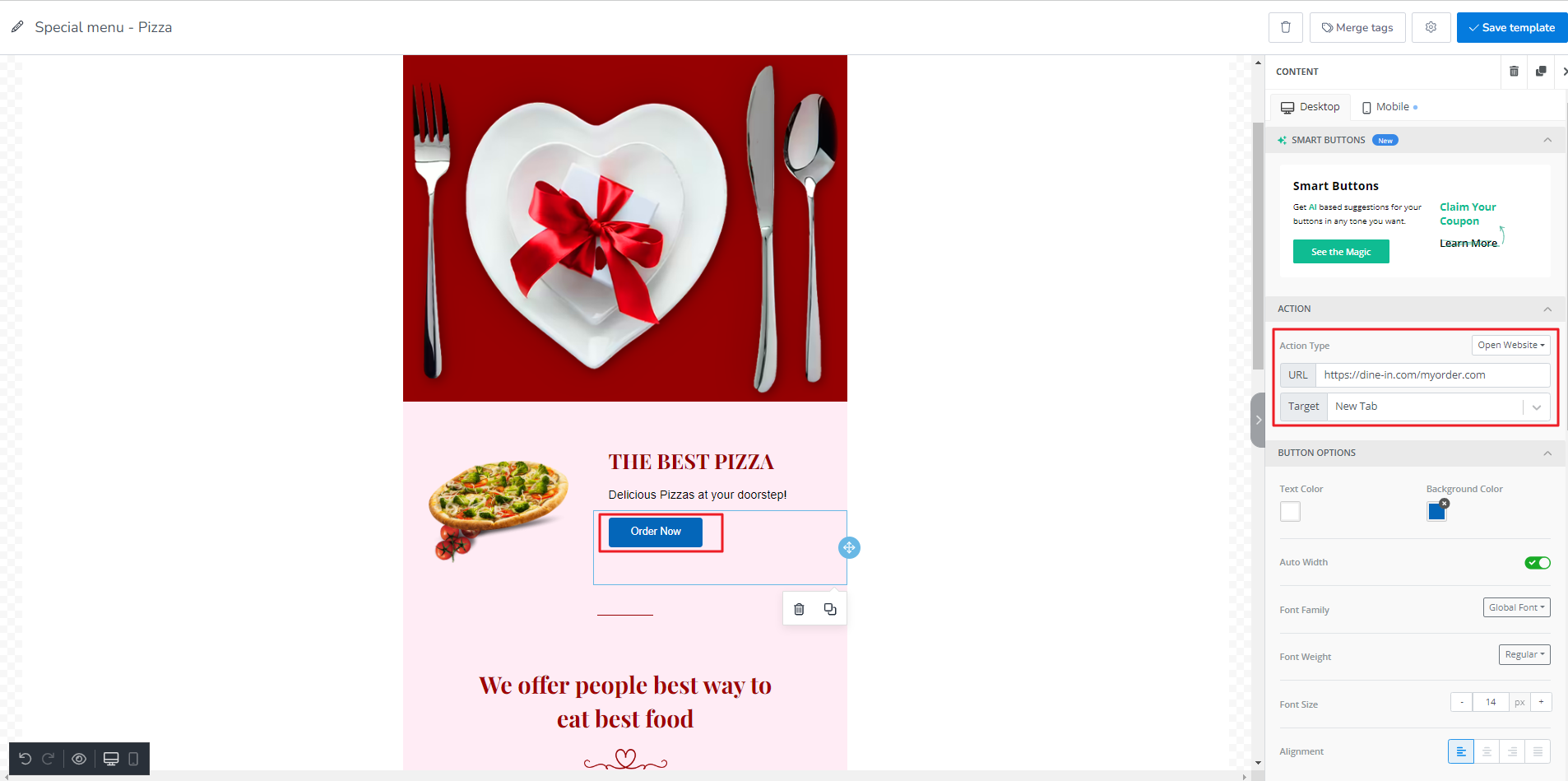The width and height of the screenshot is (1568, 781).
Task: Click the undo arrow icon
Action: [25, 759]
